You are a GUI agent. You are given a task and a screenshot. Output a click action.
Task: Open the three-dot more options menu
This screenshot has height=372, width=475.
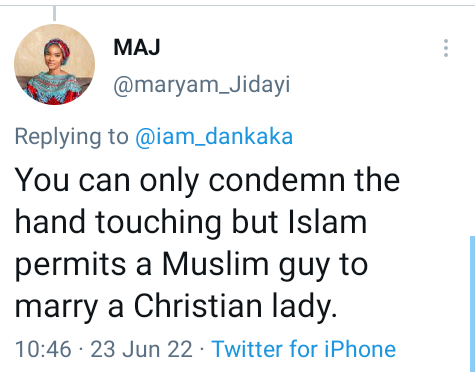coord(446,48)
